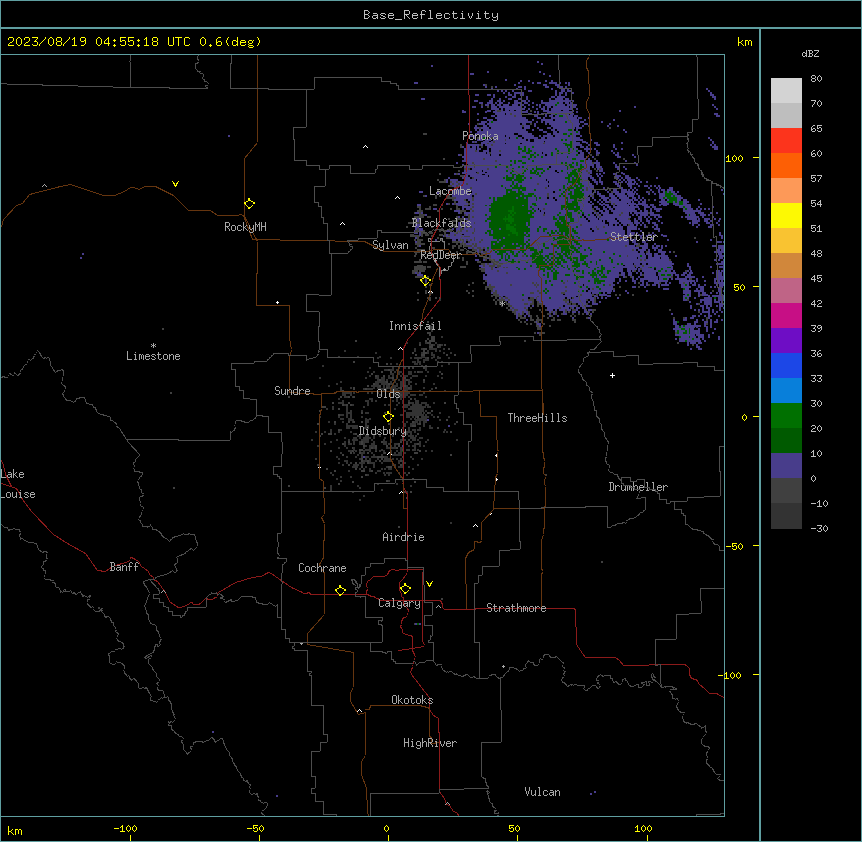This screenshot has width=862, height=842.
Task: Click the Didsbury town label
Action: tap(383, 431)
